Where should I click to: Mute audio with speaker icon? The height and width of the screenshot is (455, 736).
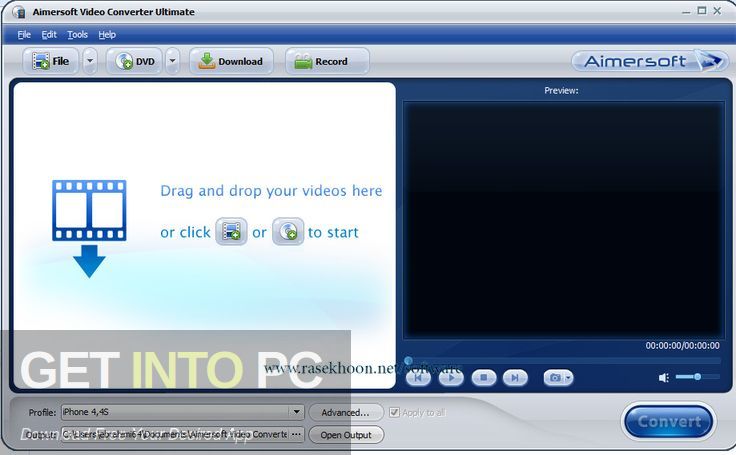[664, 378]
